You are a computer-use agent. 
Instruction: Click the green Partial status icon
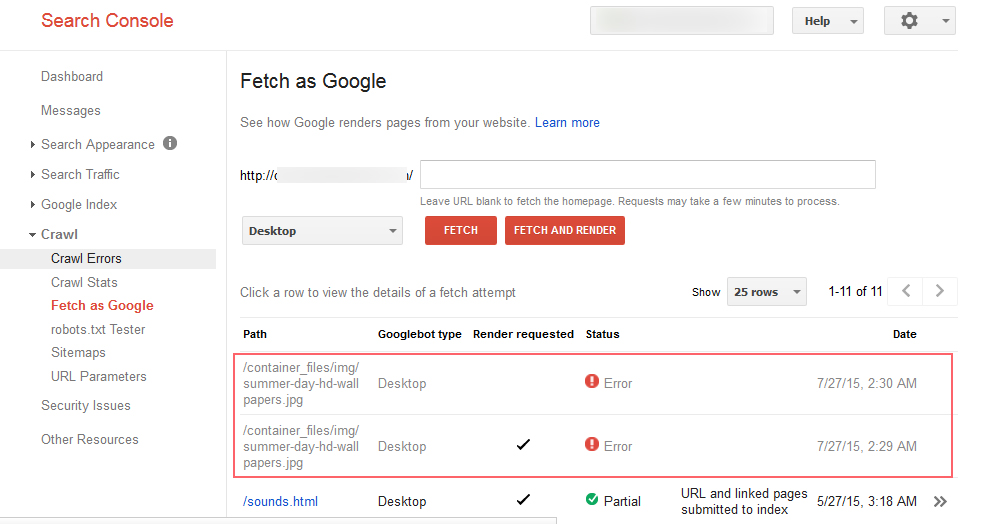[592, 500]
